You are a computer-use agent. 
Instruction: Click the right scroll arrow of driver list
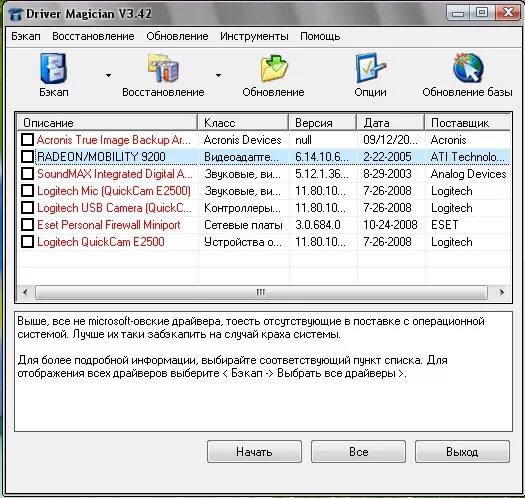(501, 292)
